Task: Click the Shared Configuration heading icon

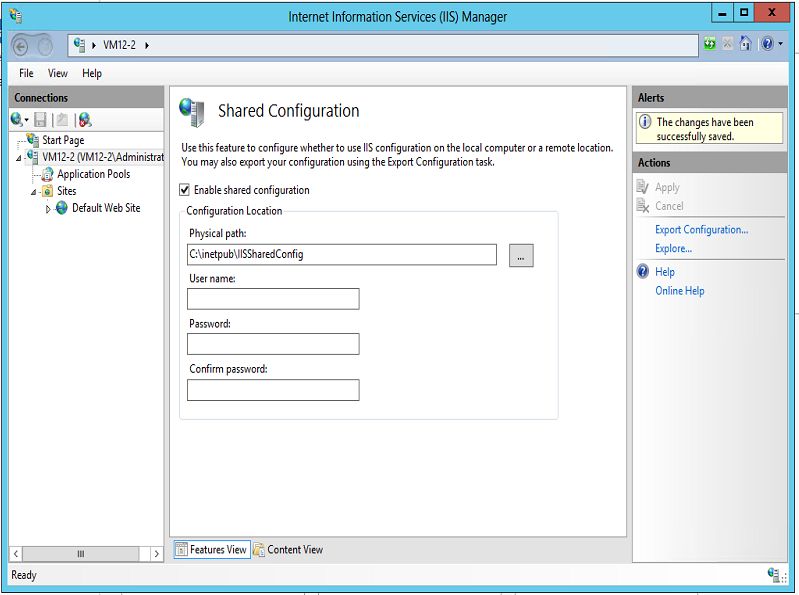Action: point(192,112)
